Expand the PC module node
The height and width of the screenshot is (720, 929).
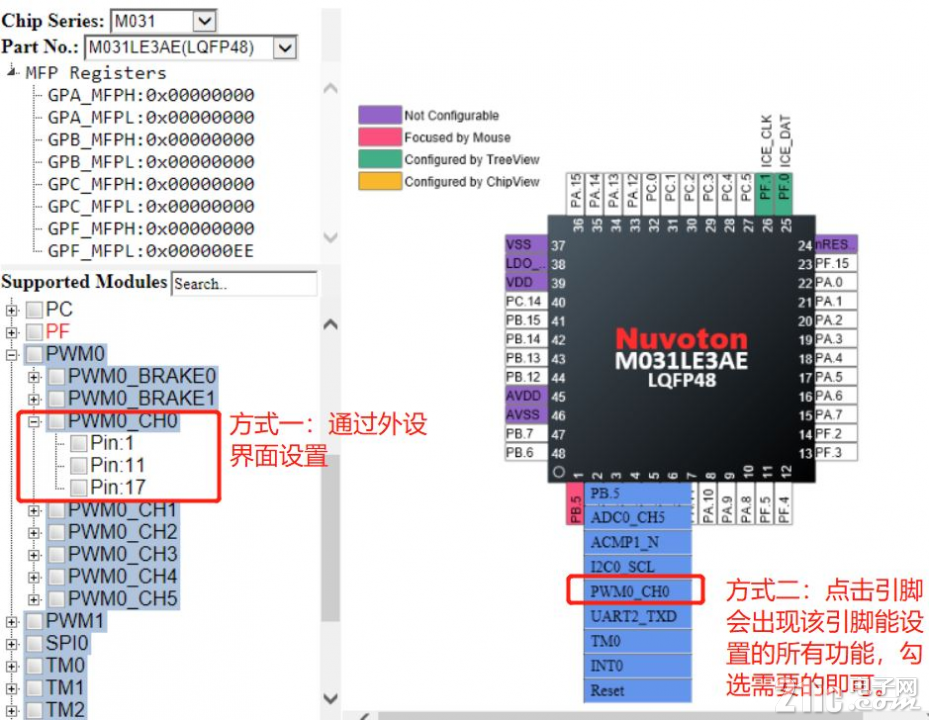coord(12,310)
